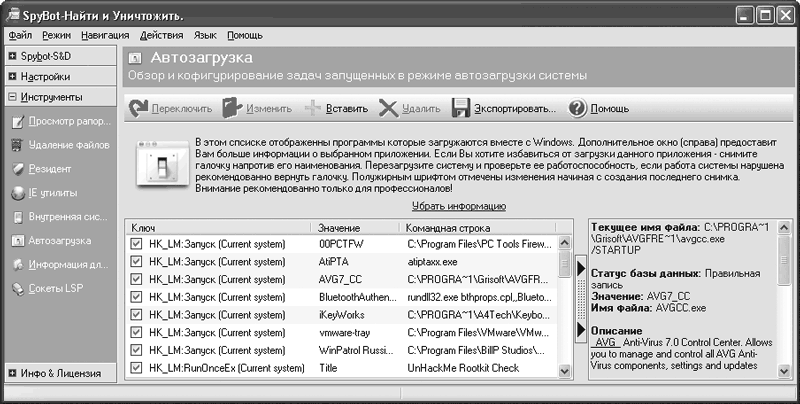
Task: Expand the Инфо & Лицензия section
Action: (13, 373)
